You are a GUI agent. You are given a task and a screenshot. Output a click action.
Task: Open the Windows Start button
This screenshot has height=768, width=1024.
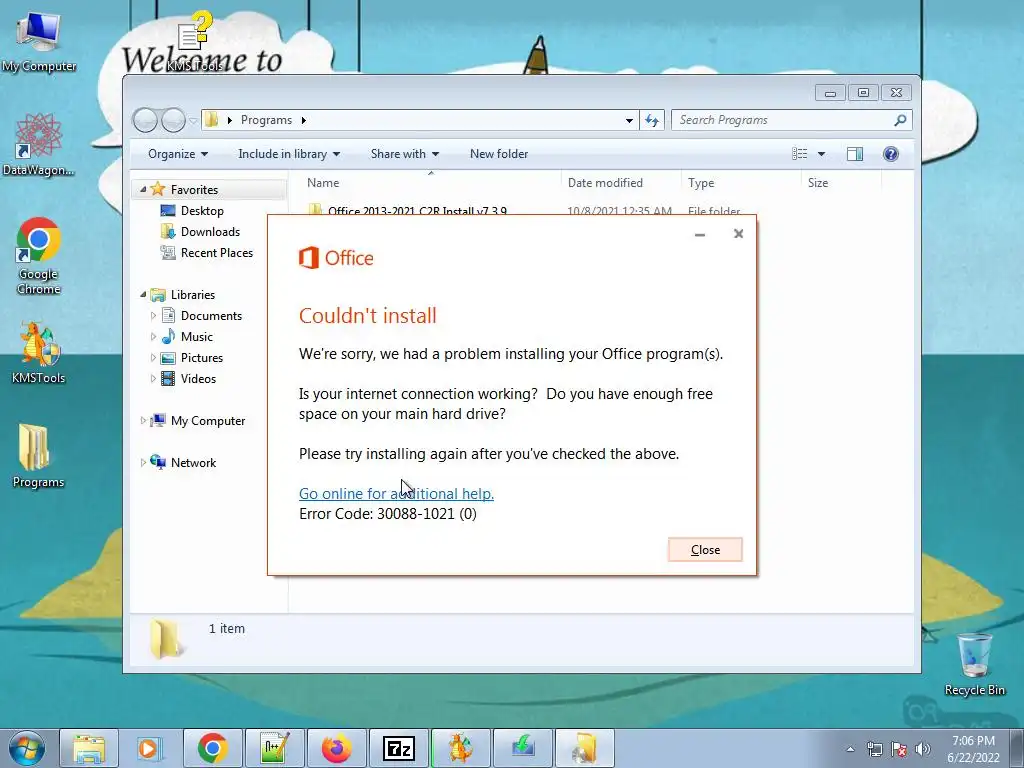coord(27,748)
